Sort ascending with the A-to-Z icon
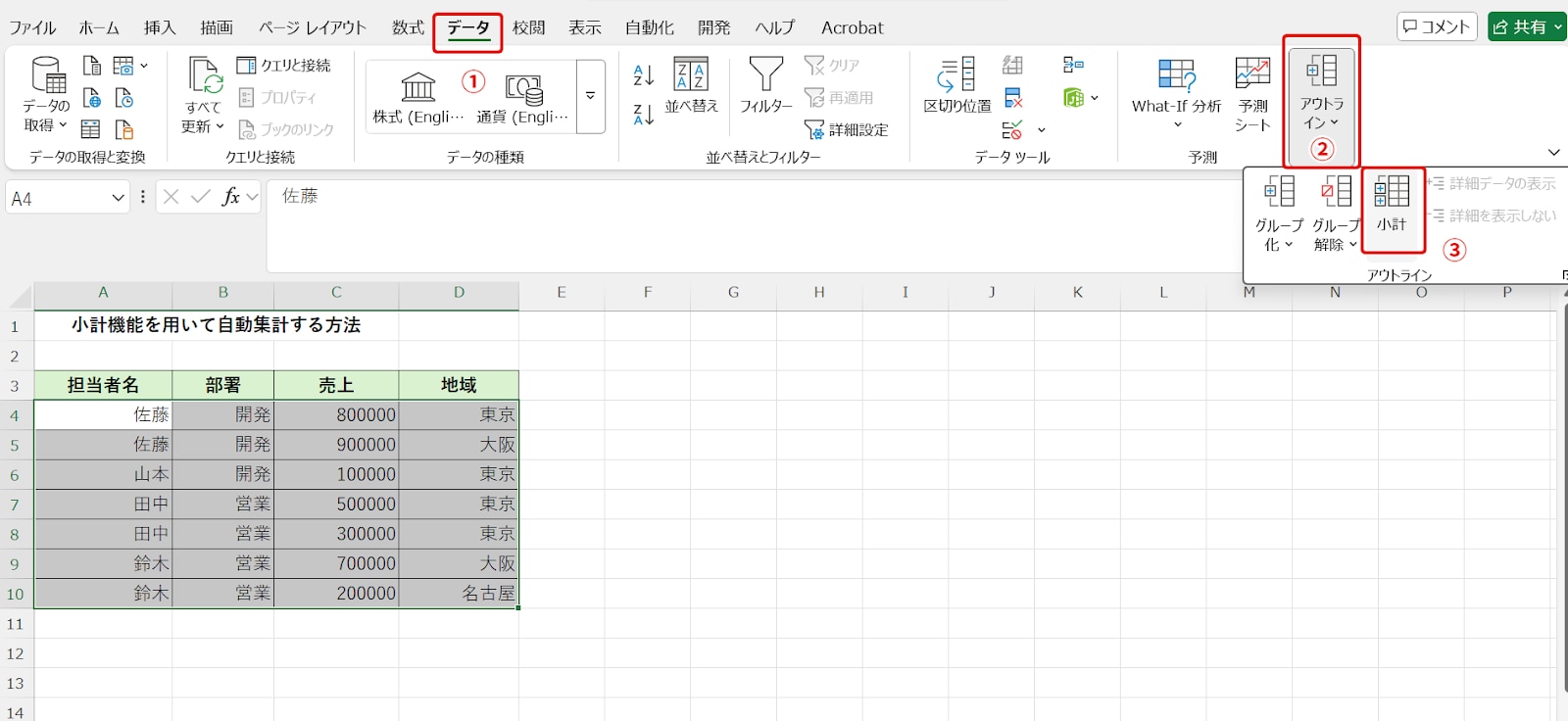This screenshot has height=721, width=1568. [x=644, y=74]
